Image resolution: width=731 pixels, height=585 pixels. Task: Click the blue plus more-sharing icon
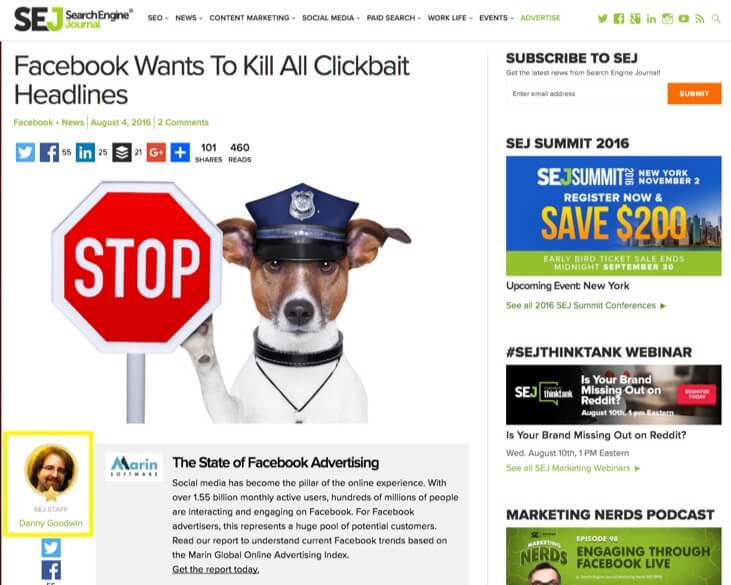pos(180,152)
